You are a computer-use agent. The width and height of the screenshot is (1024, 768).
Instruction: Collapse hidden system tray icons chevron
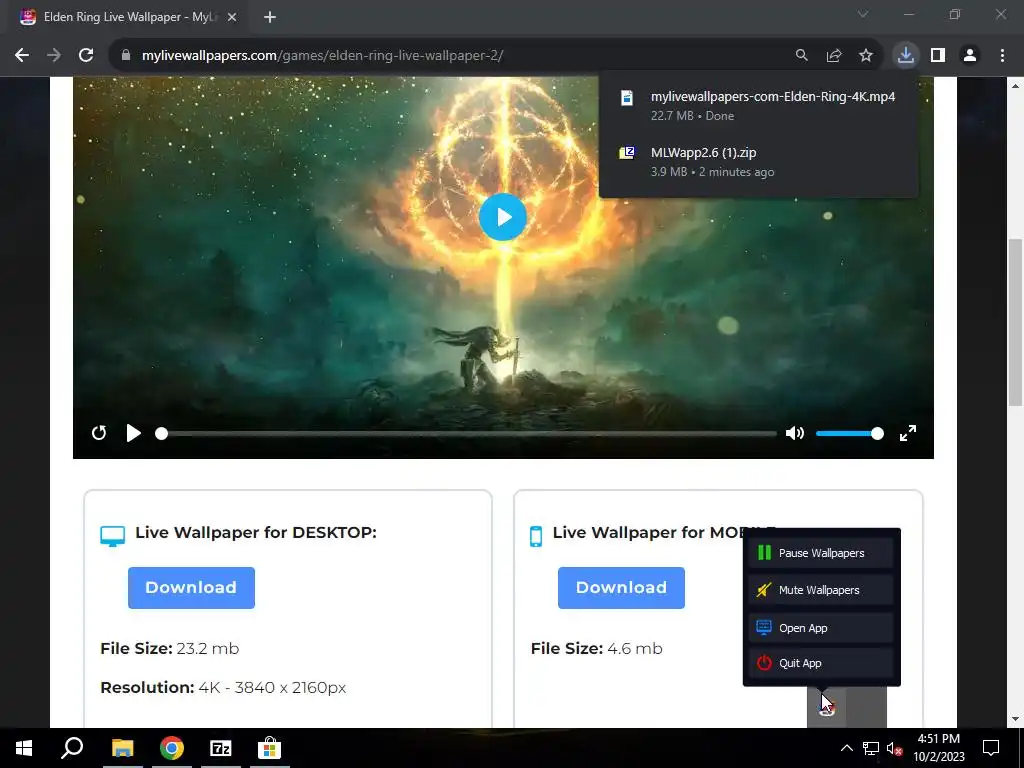coord(846,748)
